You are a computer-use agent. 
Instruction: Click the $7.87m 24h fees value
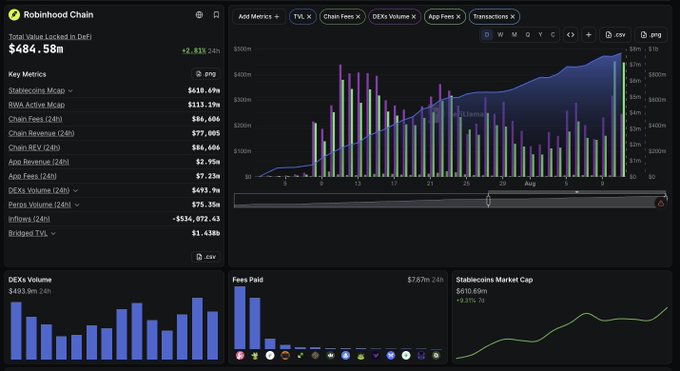[x=425, y=280]
